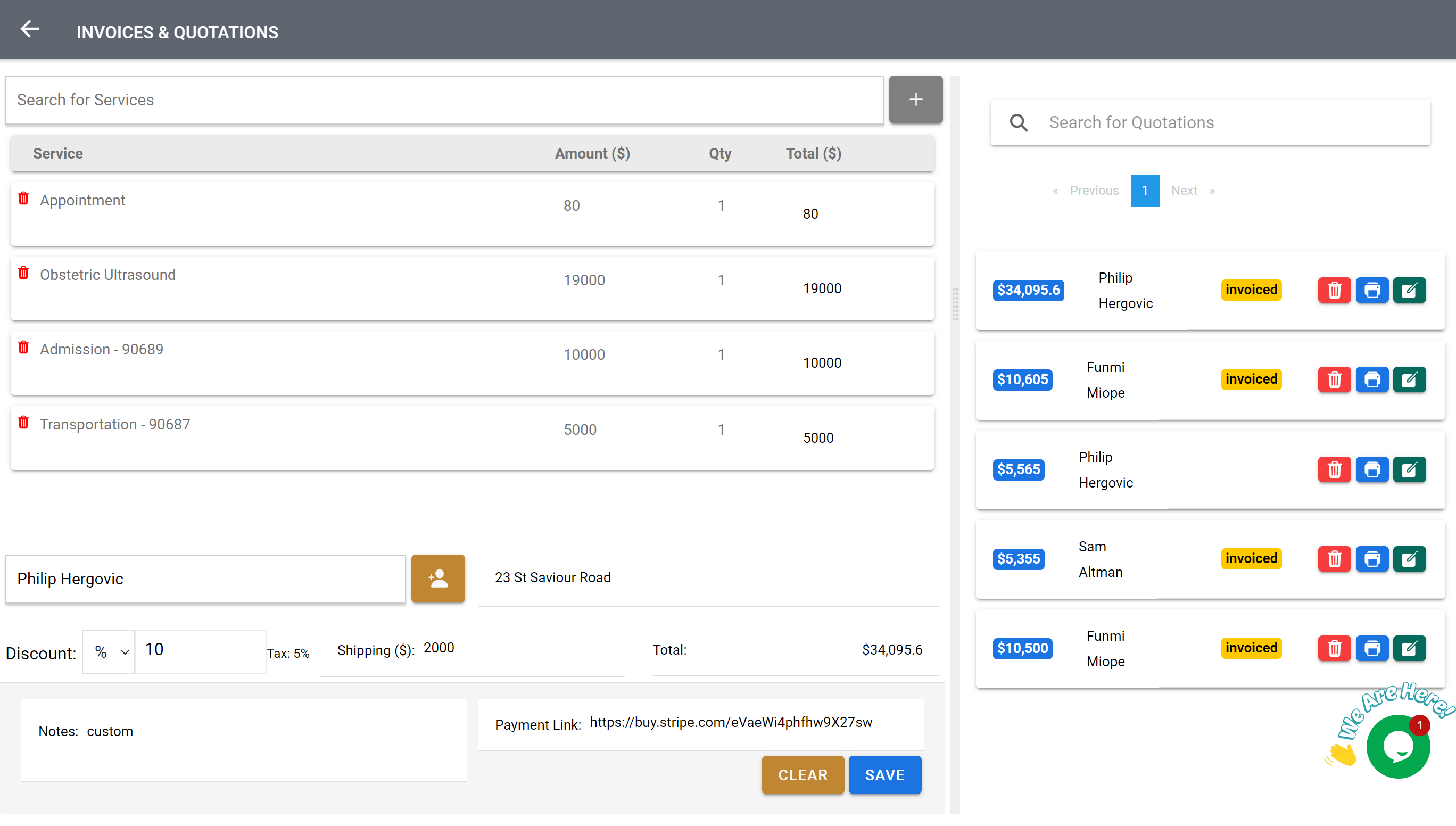The image size is (1456, 826).
Task: Click the Tax: 5% label
Action: click(288, 654)
